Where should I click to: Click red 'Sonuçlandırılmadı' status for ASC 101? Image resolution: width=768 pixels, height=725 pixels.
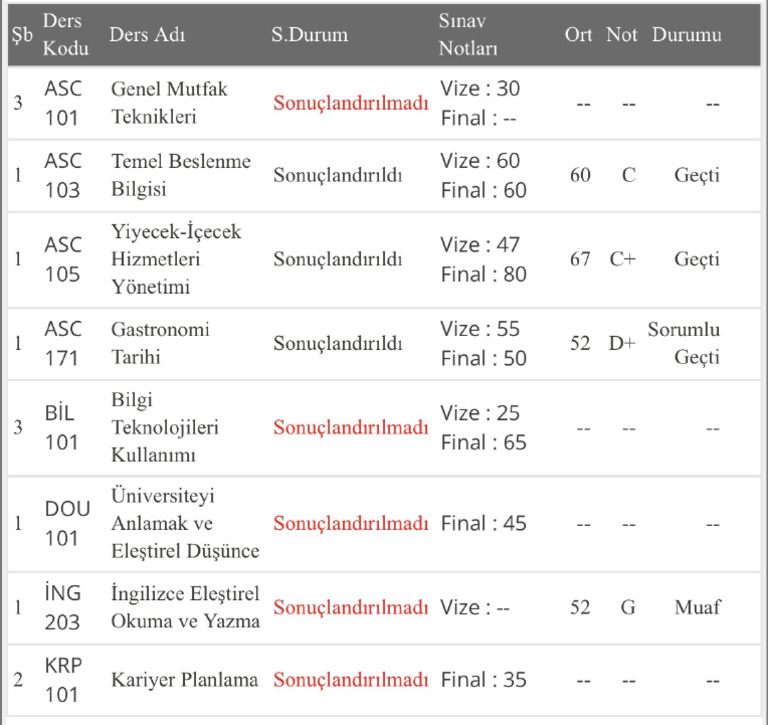coord(351,103)
